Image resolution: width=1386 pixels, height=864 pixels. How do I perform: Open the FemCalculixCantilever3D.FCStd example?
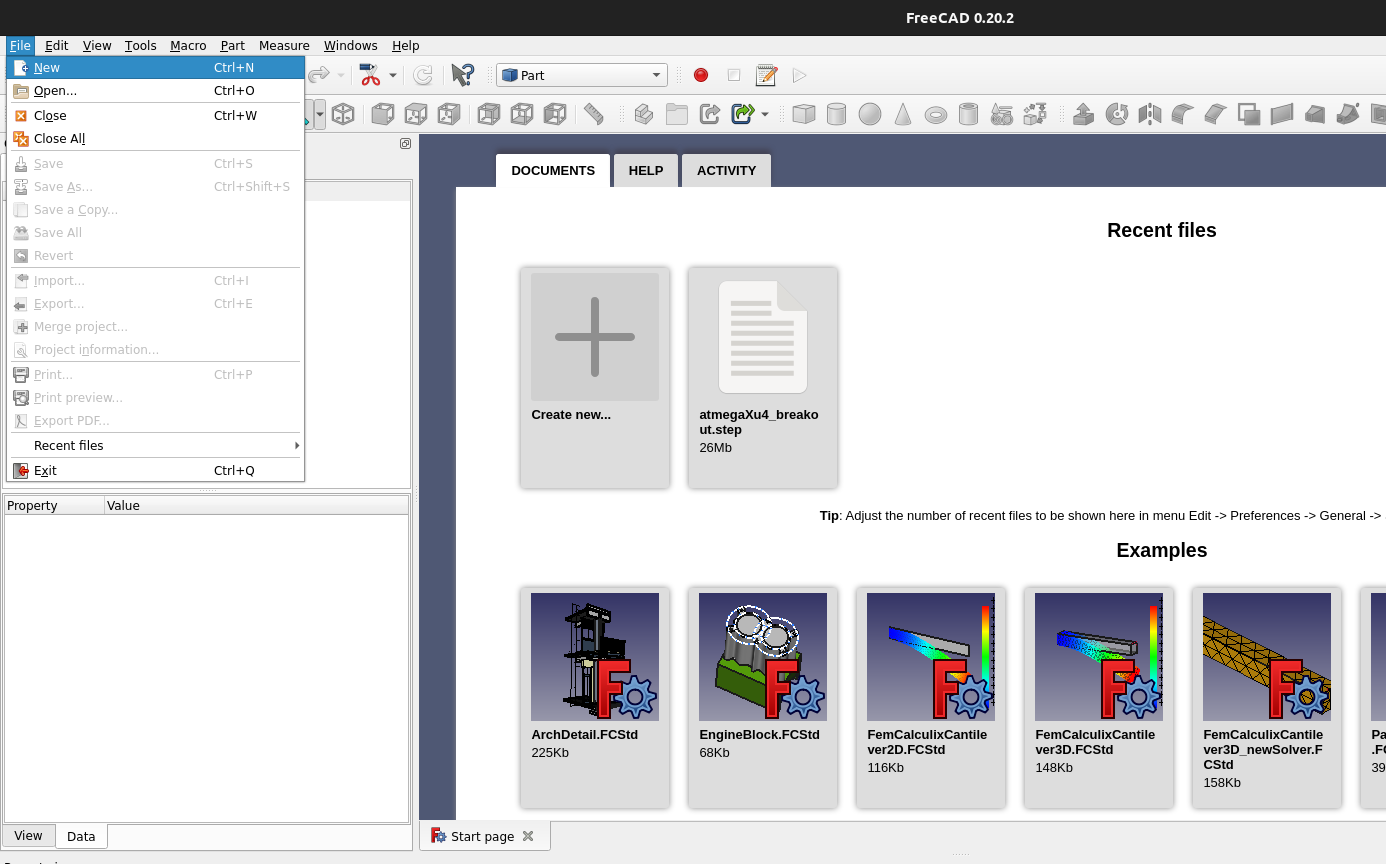[x=1099, y=698]
